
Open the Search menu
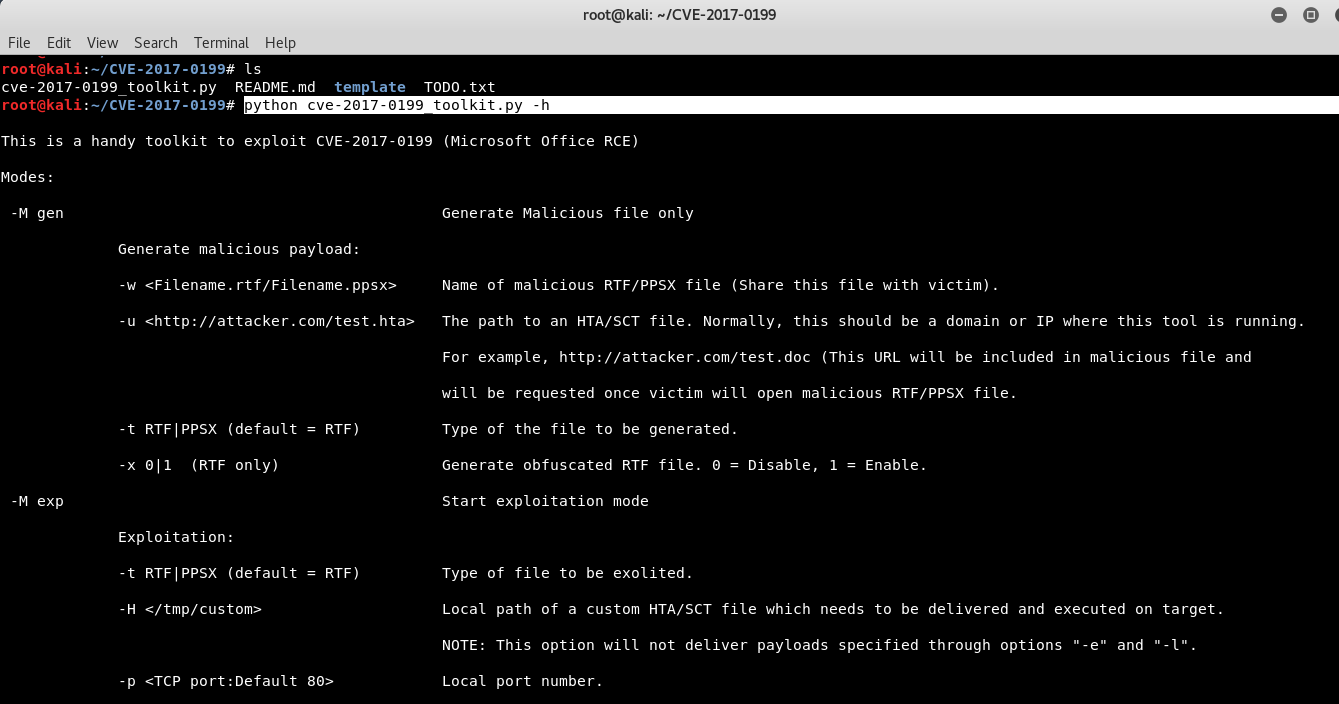(156, 43)
